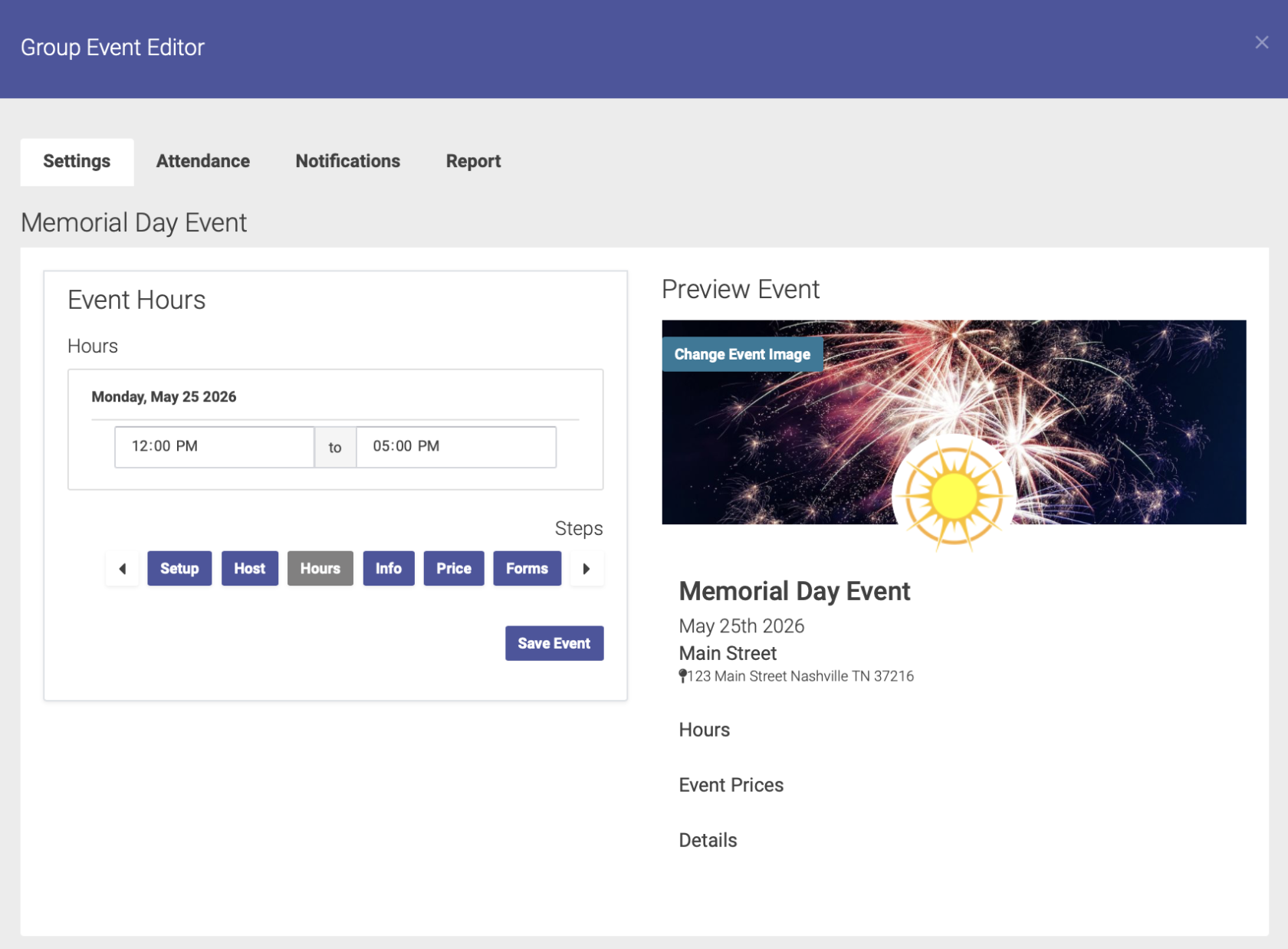
Task: Click the Save Event button
Action: (x=554, y=643)
